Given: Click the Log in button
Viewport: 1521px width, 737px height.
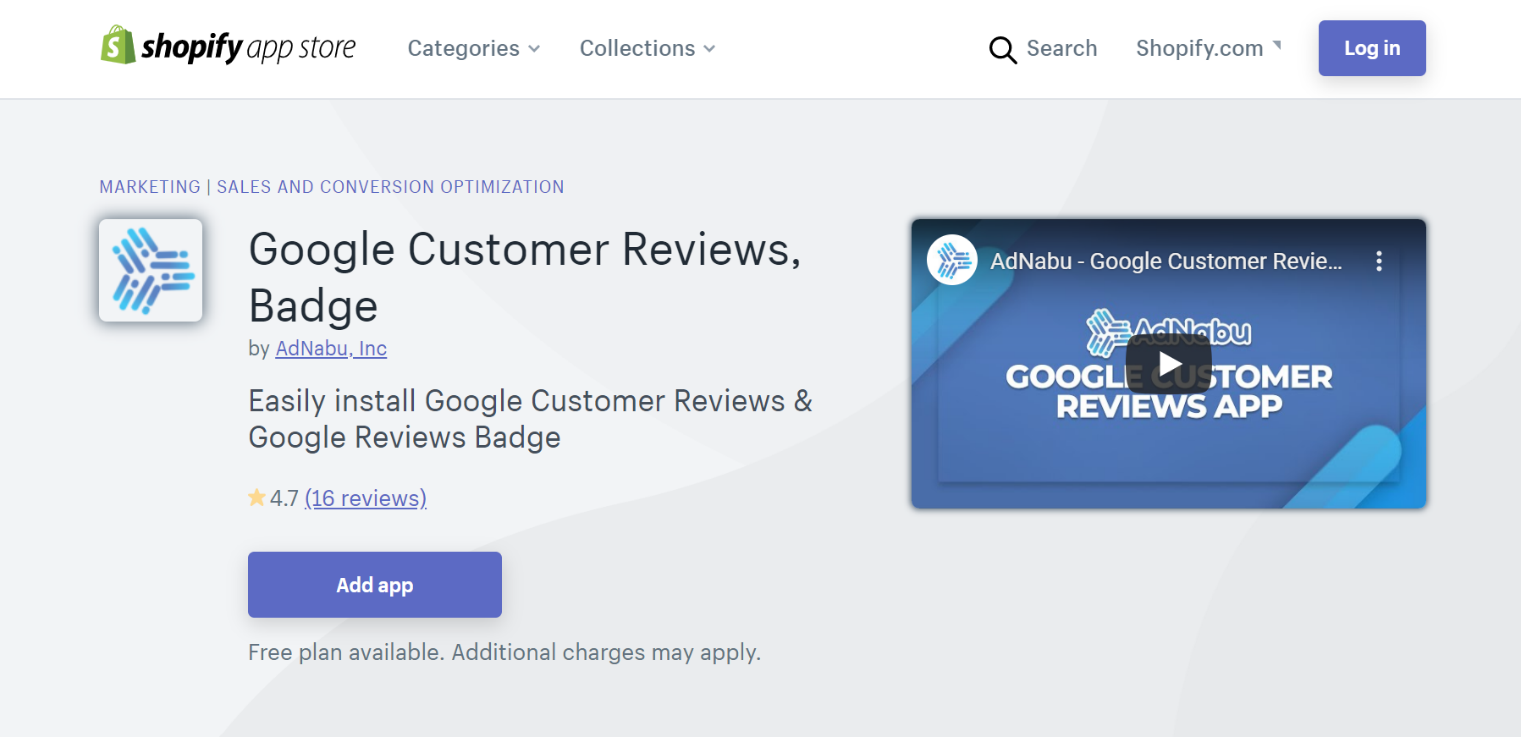Looking at the screenshot, I should pyautogui.click(x=1371, y=48).
